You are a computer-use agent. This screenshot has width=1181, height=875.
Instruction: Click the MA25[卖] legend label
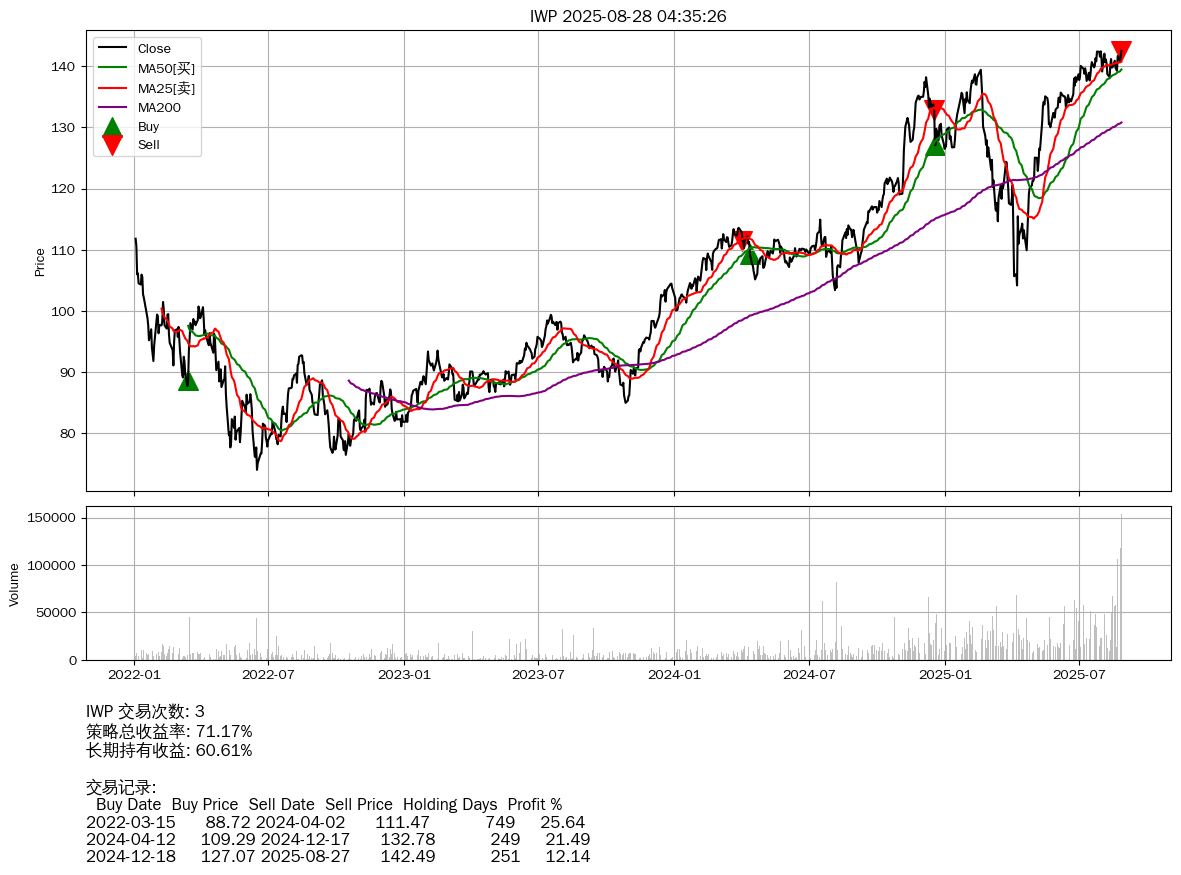click(x=166, y=88)
